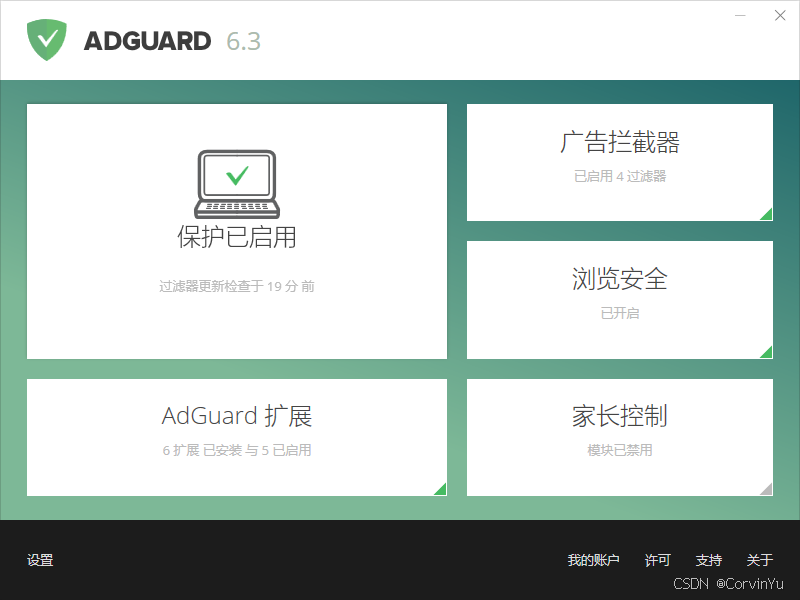Open the AdGuard 扩展 tile title
Viewport: 800px width, 600px height.
pos(237,416)
